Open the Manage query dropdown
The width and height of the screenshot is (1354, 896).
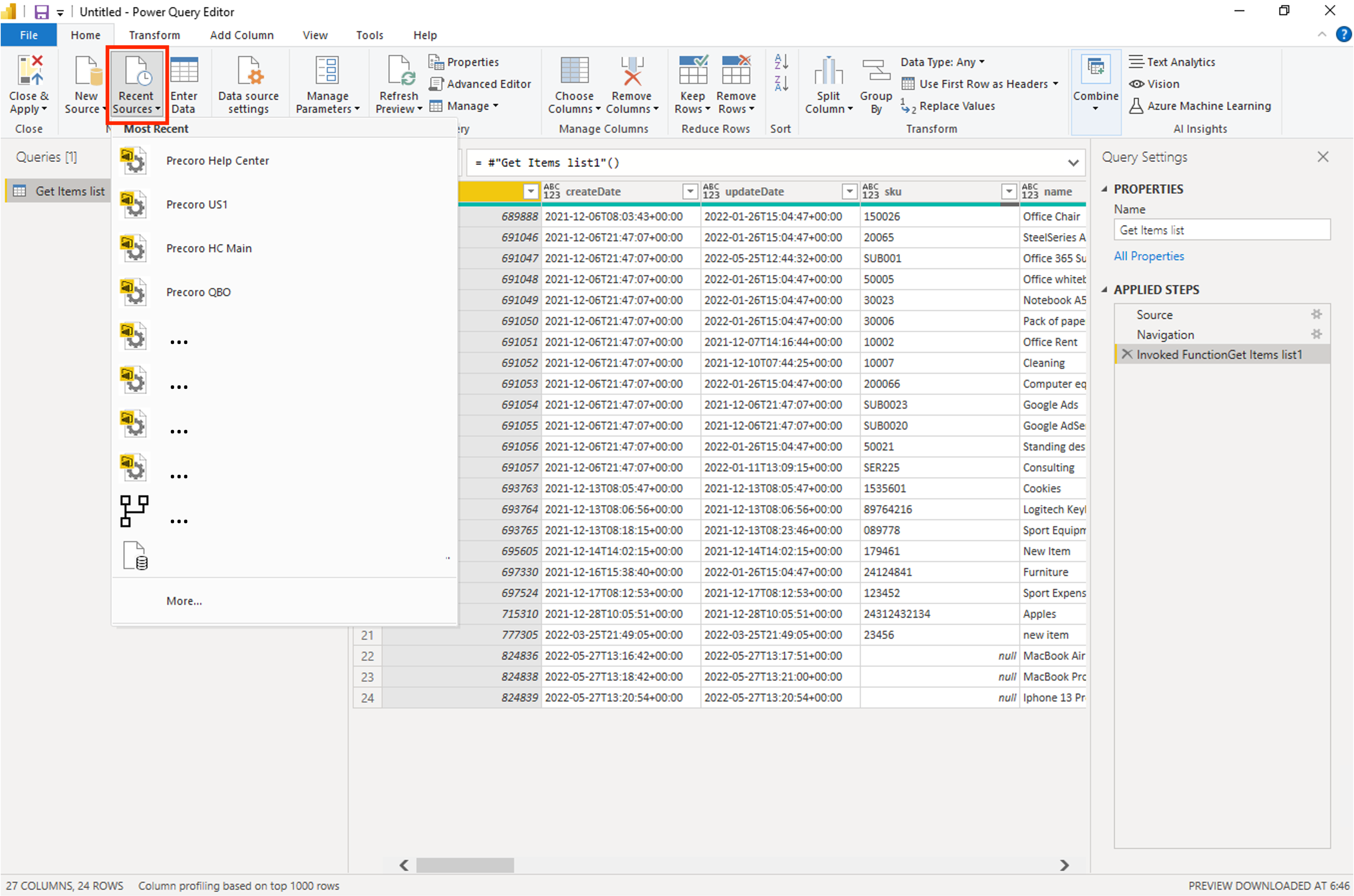[464, 106]
